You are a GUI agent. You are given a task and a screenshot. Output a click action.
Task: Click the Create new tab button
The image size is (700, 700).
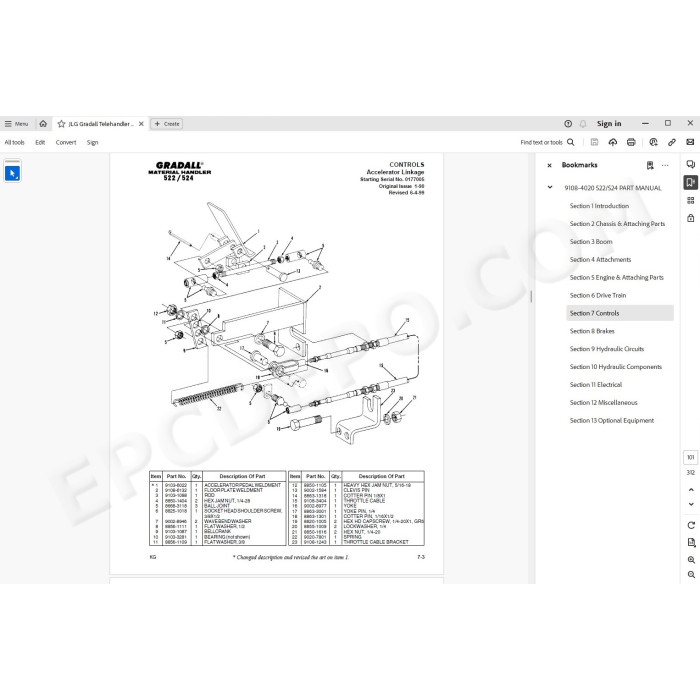click(167, 124)
